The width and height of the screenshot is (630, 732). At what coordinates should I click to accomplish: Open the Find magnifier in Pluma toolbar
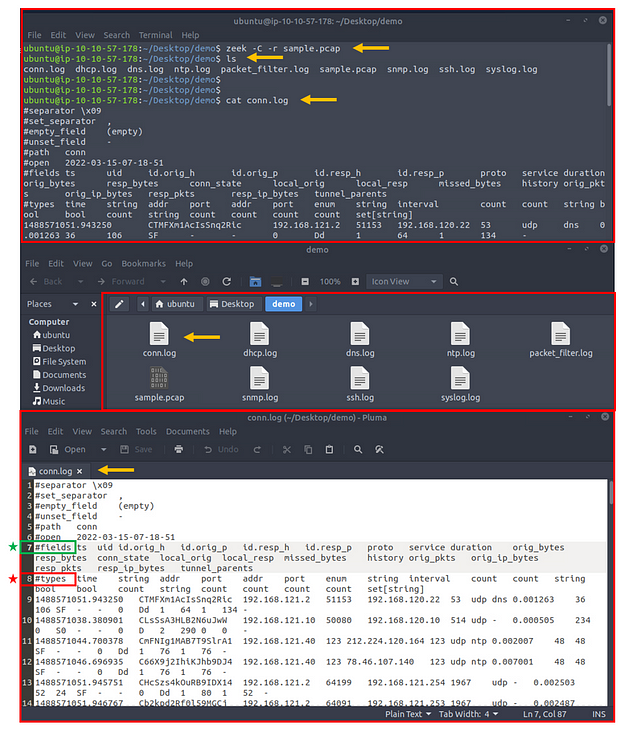(x=358, y=449)
